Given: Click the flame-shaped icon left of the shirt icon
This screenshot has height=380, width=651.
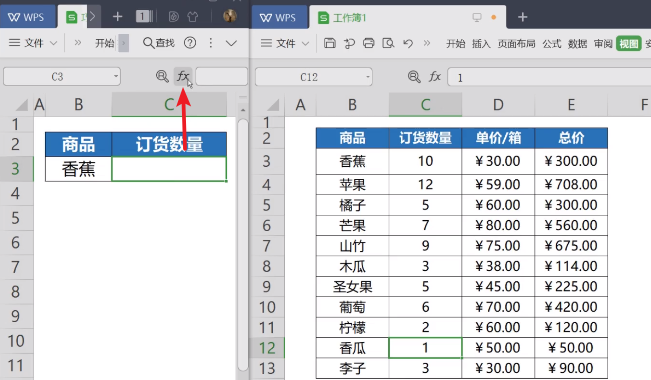Looking at the screenshot, I should point(174,17).
